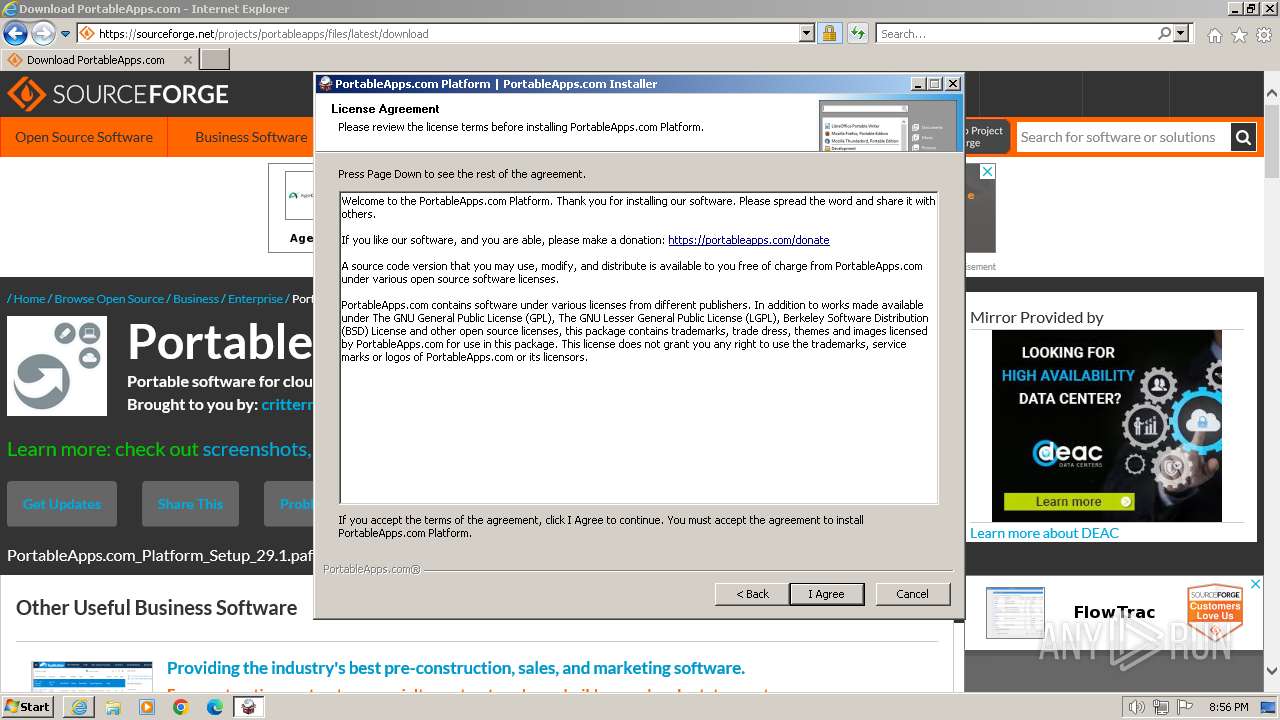Click the refresh page icon

[x=857, y=33]
